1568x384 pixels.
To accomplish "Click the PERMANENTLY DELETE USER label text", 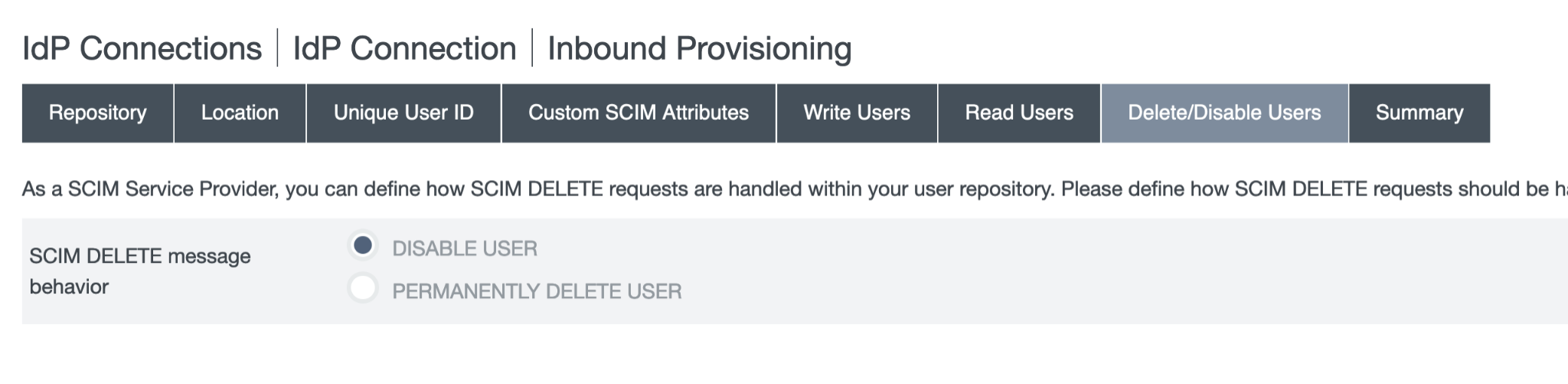I will click(537, 291).
